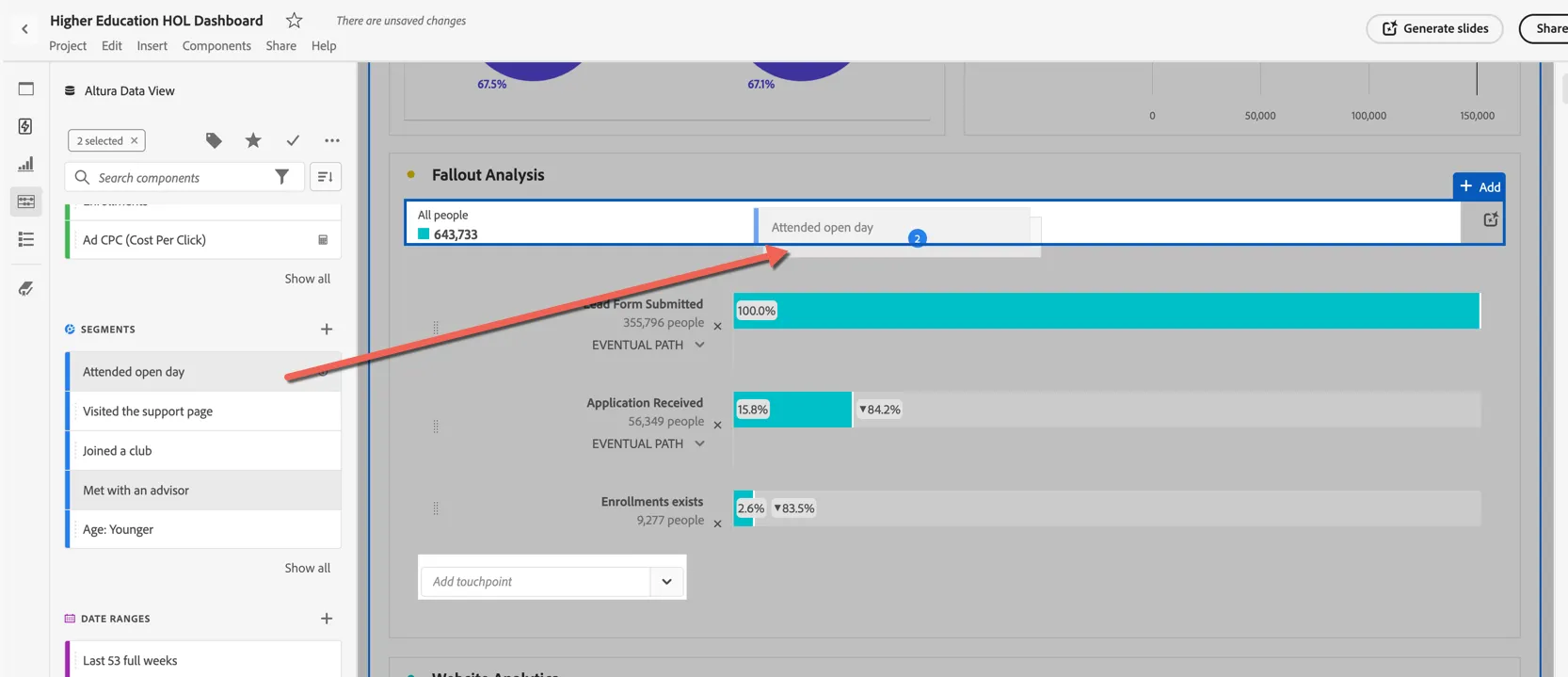
Task: Open the Quick Insights lightning icon
Action: point(25,126)
